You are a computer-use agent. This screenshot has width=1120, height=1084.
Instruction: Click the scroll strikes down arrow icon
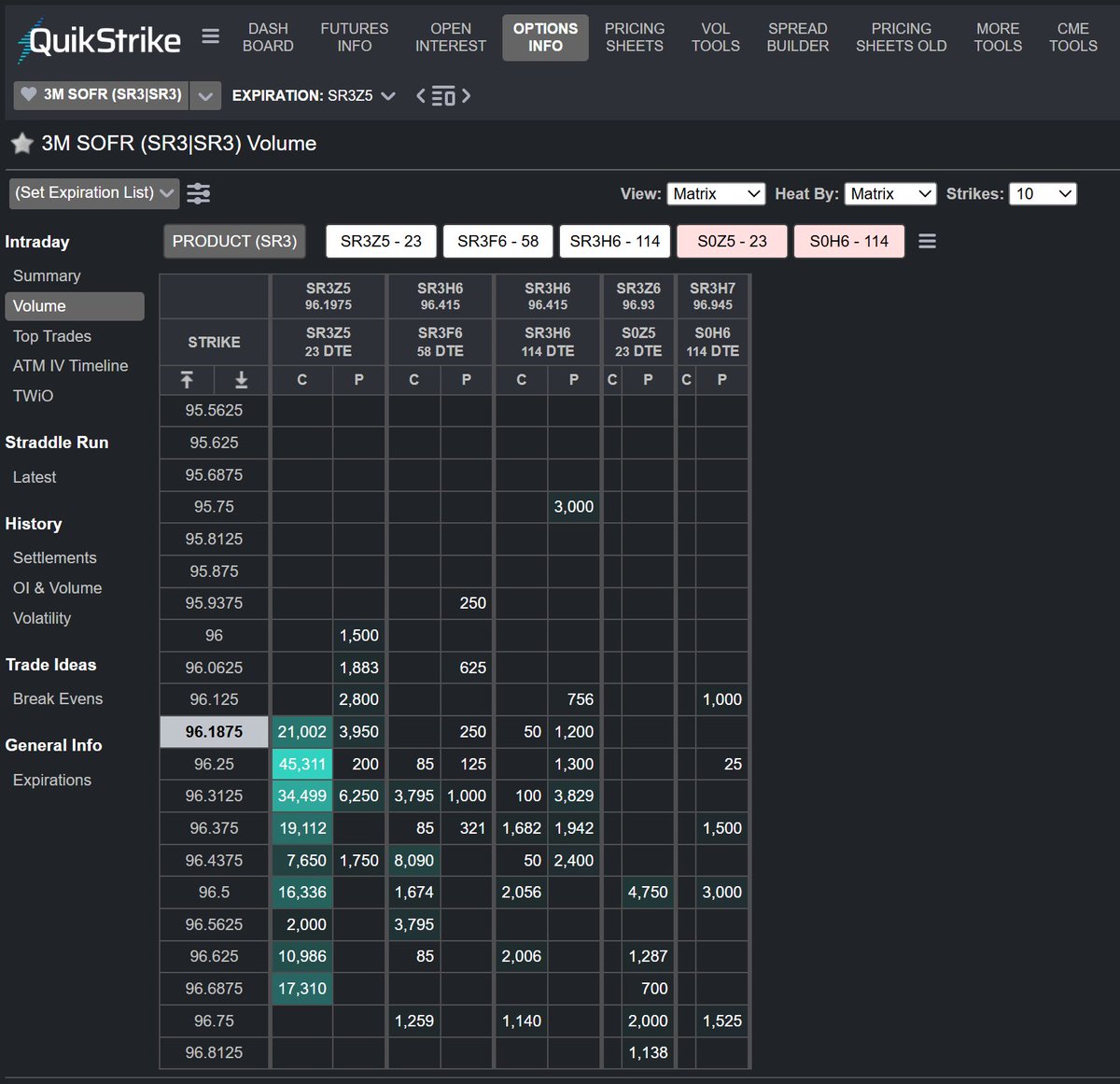[241, 379]
